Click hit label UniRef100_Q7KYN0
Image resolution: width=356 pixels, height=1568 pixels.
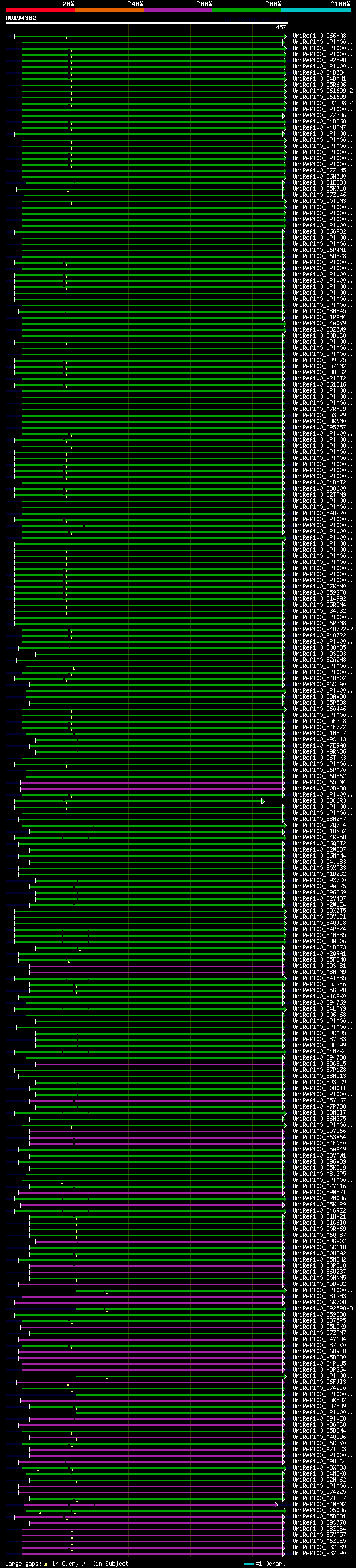pyautogui.click(x=319, y=586)
